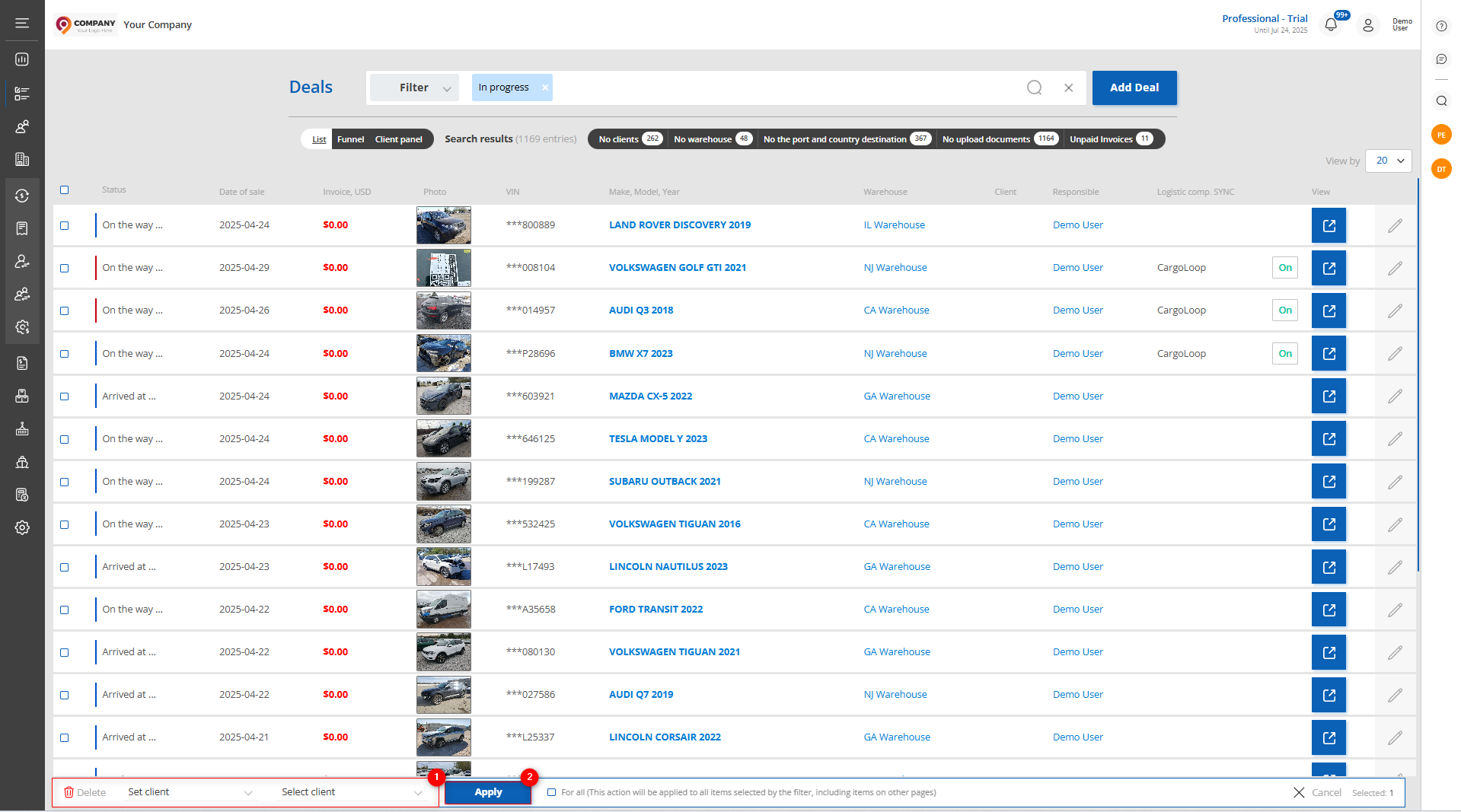Click the Delete trash button in the bottom bar
Image resolution: width=1461 pixels, height=812 pixels.
(85, 792)
